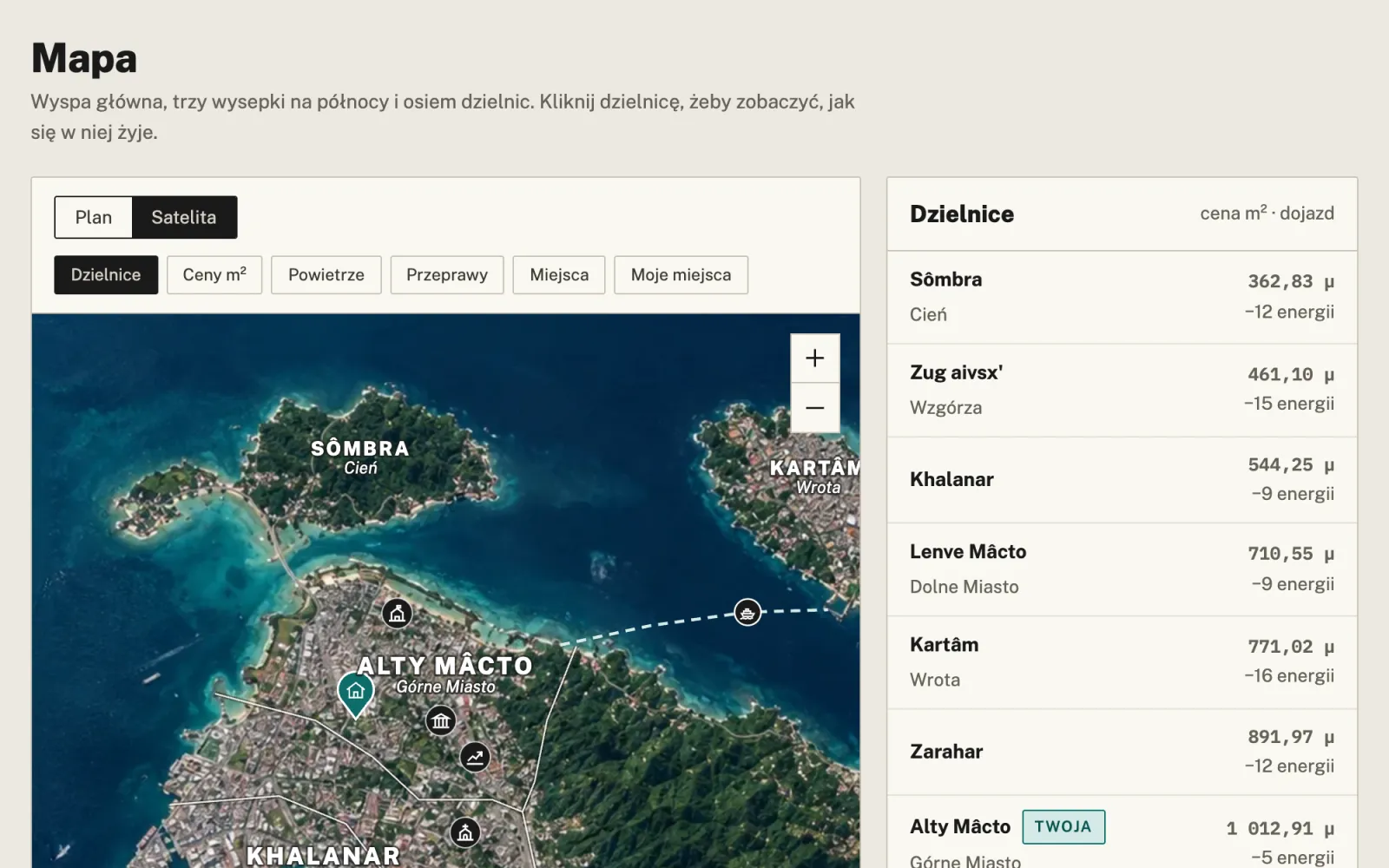
Task: Select the Ceny m² layer filter
Action: pyautogui.click(x=214, y=274)
